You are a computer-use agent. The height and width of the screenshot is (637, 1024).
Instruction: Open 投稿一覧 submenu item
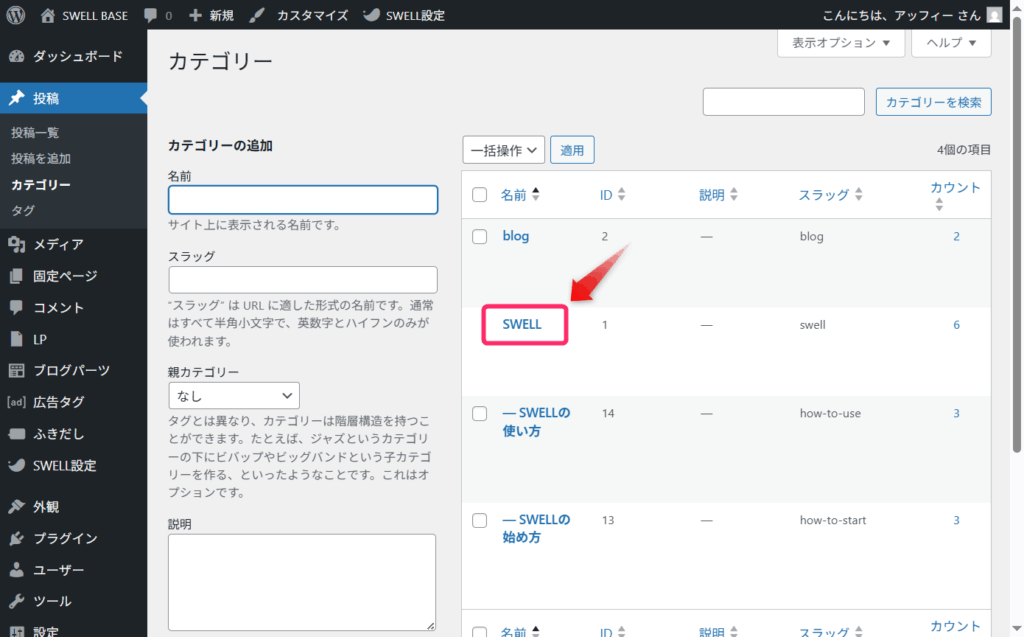tap(35, 133)
